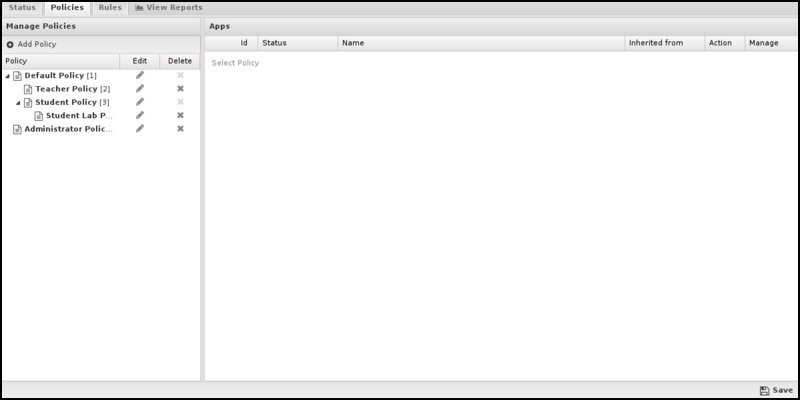The width and height of the screenshot is (800, 400).
Task: Click the Manage column header
Action: point(771,43)
